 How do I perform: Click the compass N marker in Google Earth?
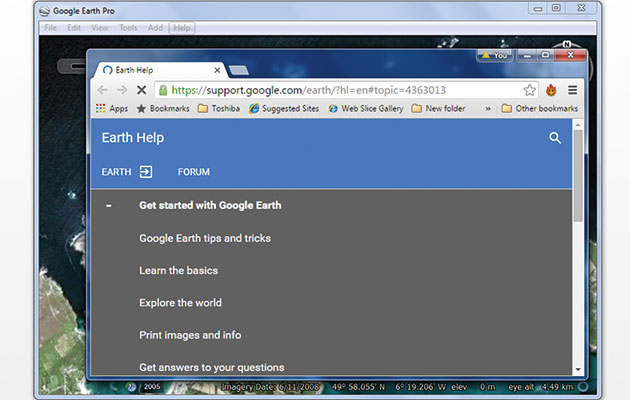(567, 44)
